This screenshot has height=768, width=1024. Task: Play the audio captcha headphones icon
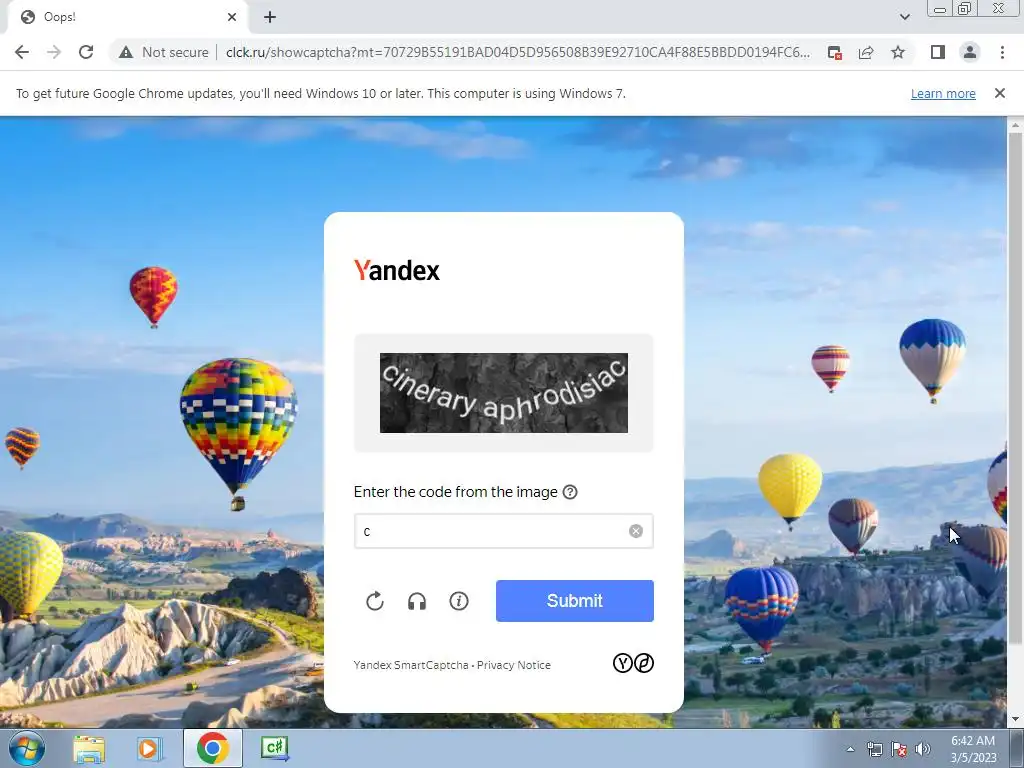click(x=417, y=601)
